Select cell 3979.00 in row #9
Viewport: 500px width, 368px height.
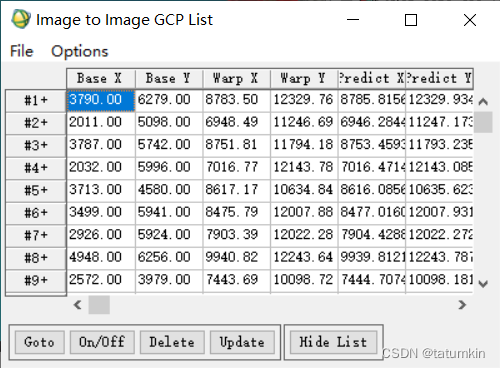(169, 280)
